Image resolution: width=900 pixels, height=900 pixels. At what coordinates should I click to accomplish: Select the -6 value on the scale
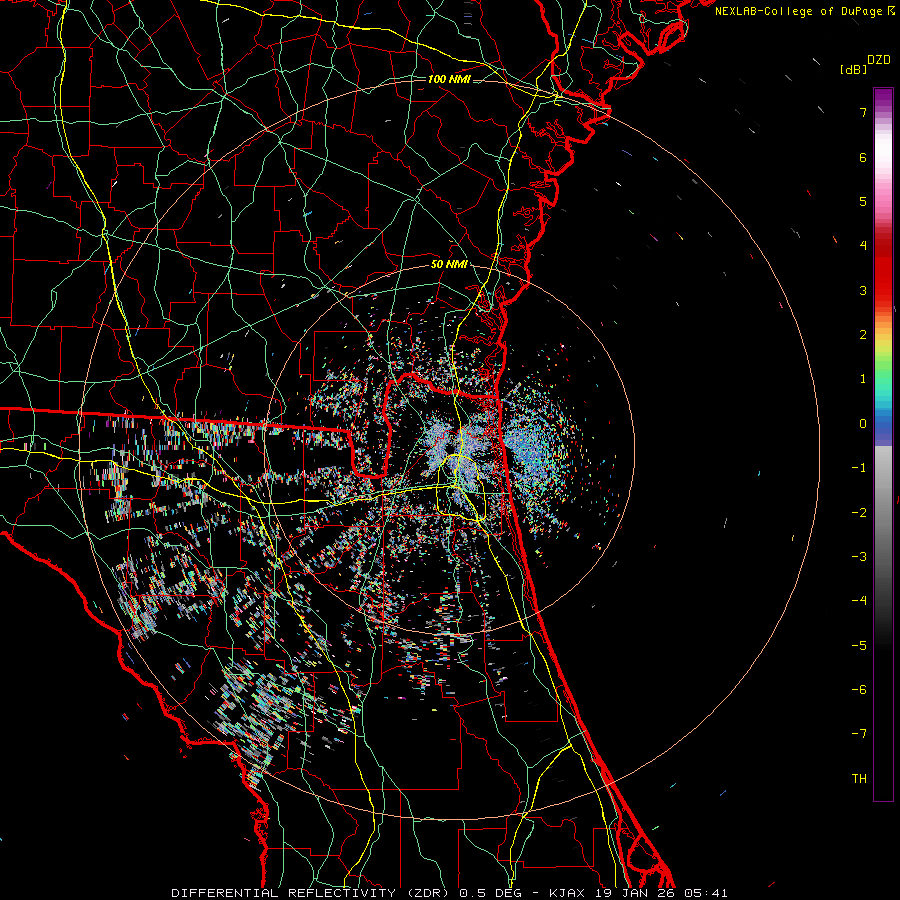[859, 690]
